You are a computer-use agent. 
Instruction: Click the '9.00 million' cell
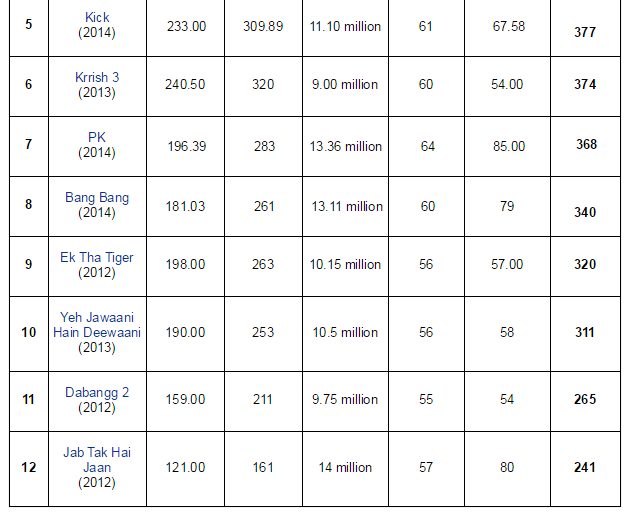[345, 85]
